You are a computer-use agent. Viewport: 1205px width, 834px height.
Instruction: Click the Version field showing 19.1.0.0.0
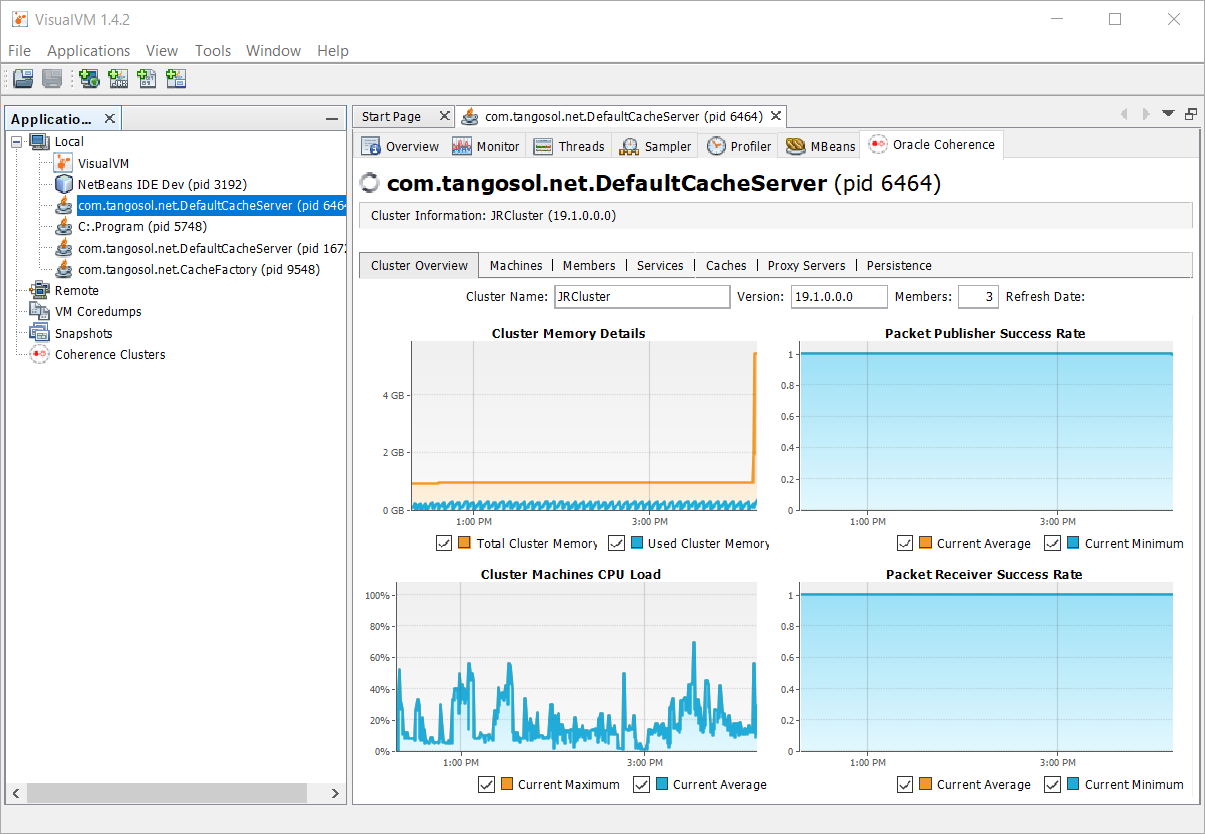pos(839,296)
